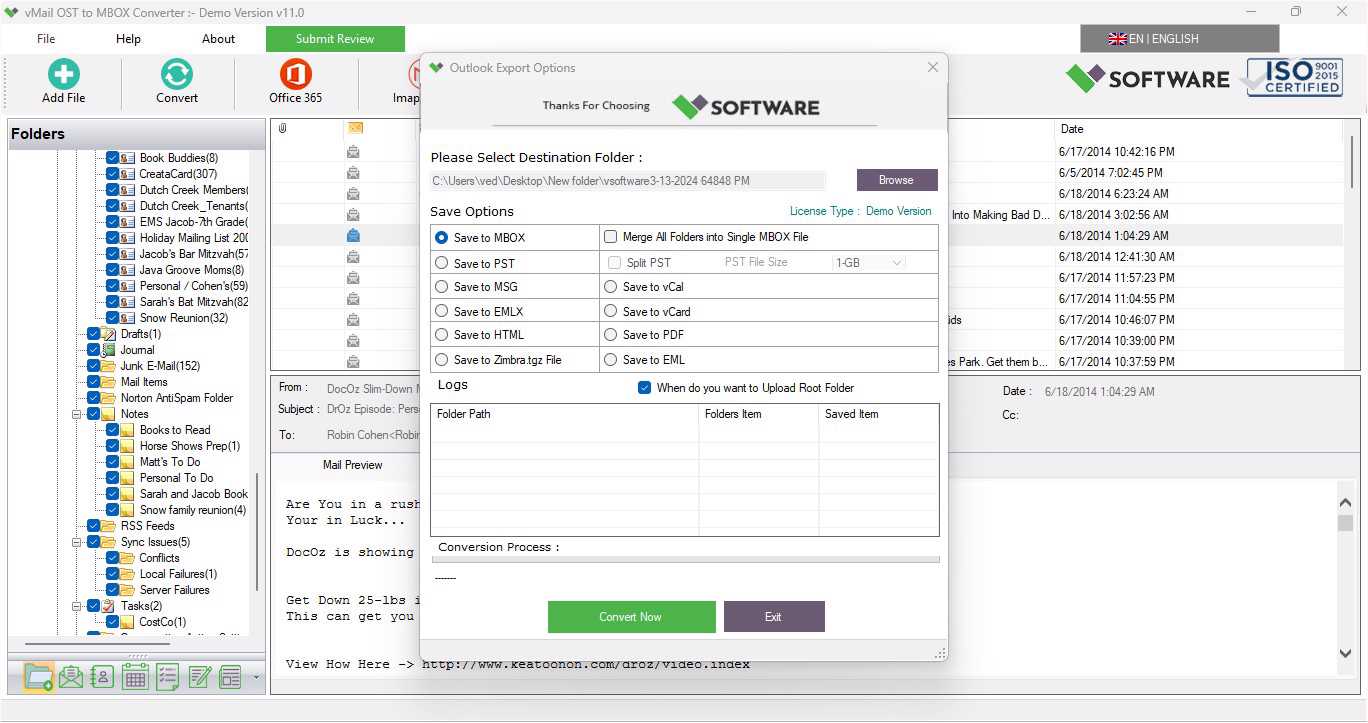Select Save to MBOX option
This screenshot has height=723, width=1368.
point(442,238)
